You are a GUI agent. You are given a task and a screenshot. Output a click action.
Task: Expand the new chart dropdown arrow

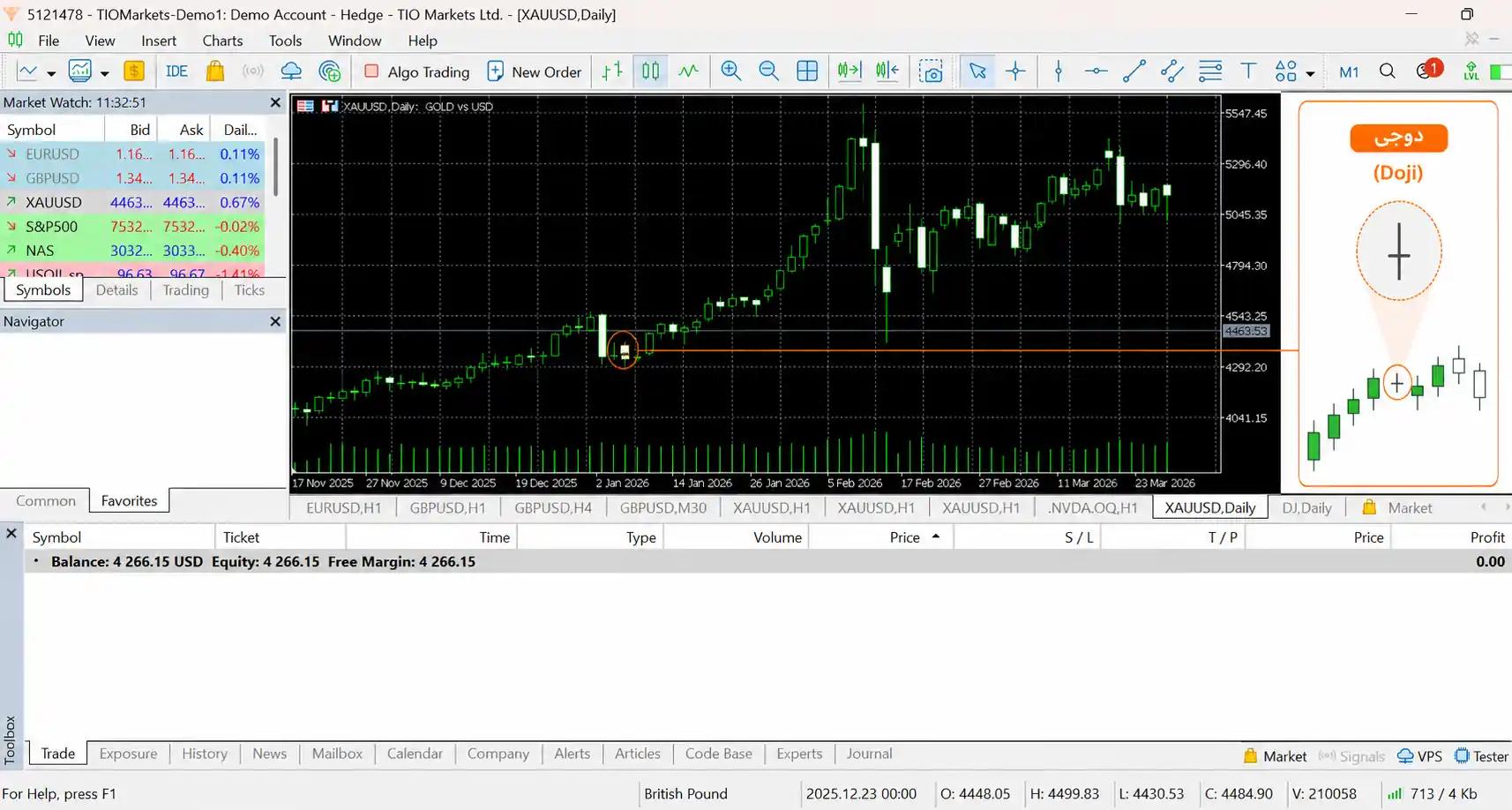pyautogui.click(x=51, y=73)
